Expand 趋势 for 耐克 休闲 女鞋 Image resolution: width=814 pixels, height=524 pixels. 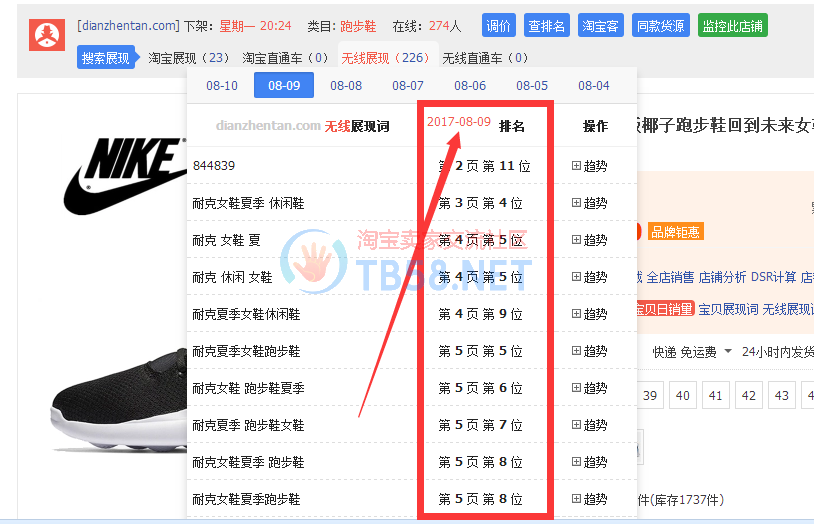coord(590,277)
